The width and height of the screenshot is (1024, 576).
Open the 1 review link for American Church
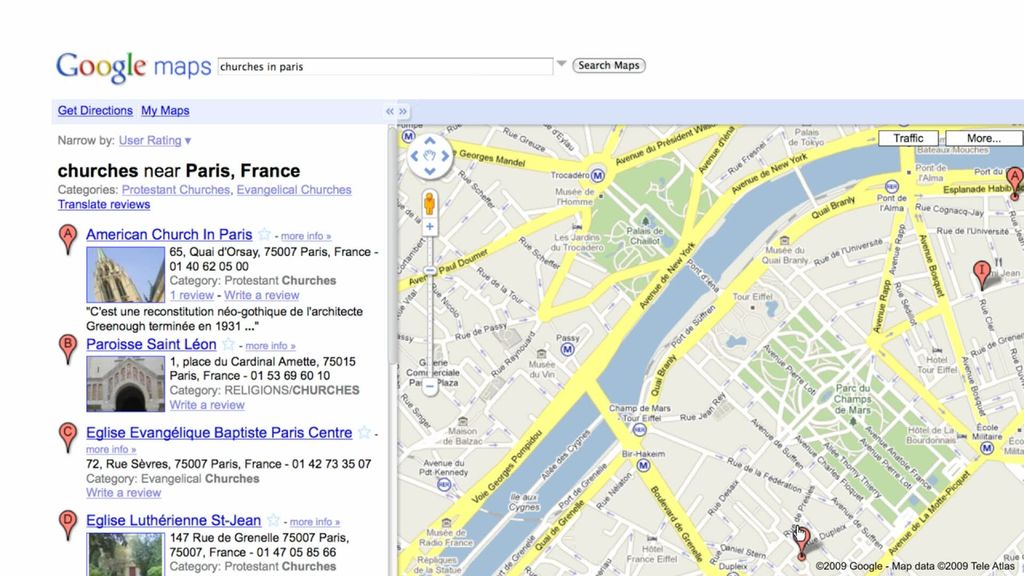click(192, 295)
